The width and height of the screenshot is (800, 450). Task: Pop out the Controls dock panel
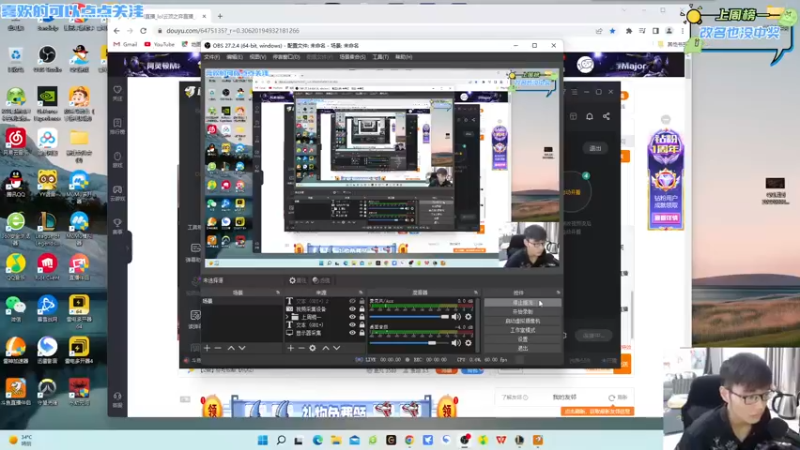[558, 292]
